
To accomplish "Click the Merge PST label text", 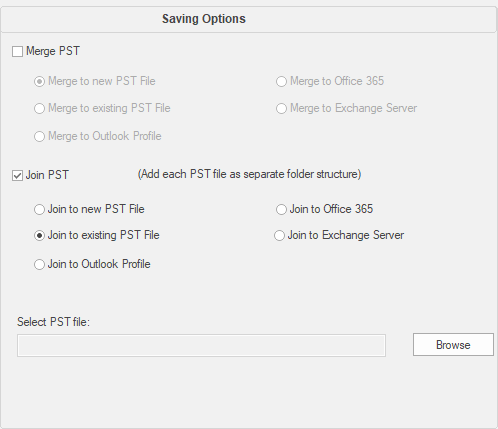I will point(53,51).
